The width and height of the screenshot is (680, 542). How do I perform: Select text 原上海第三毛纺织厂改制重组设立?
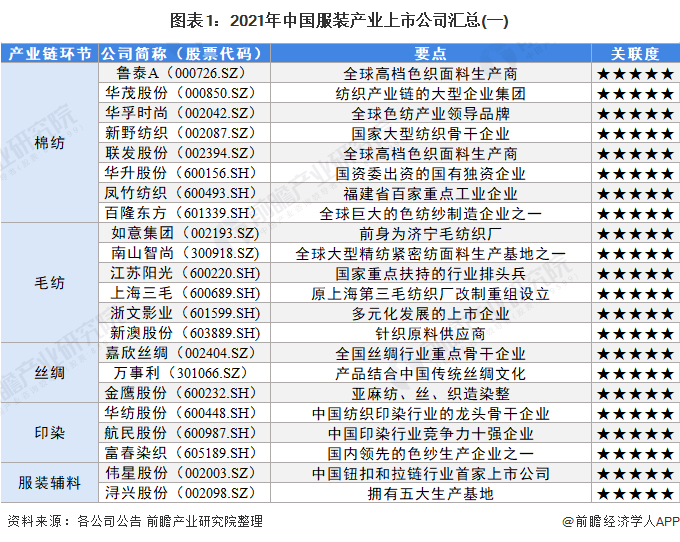(x=431, y=294)
